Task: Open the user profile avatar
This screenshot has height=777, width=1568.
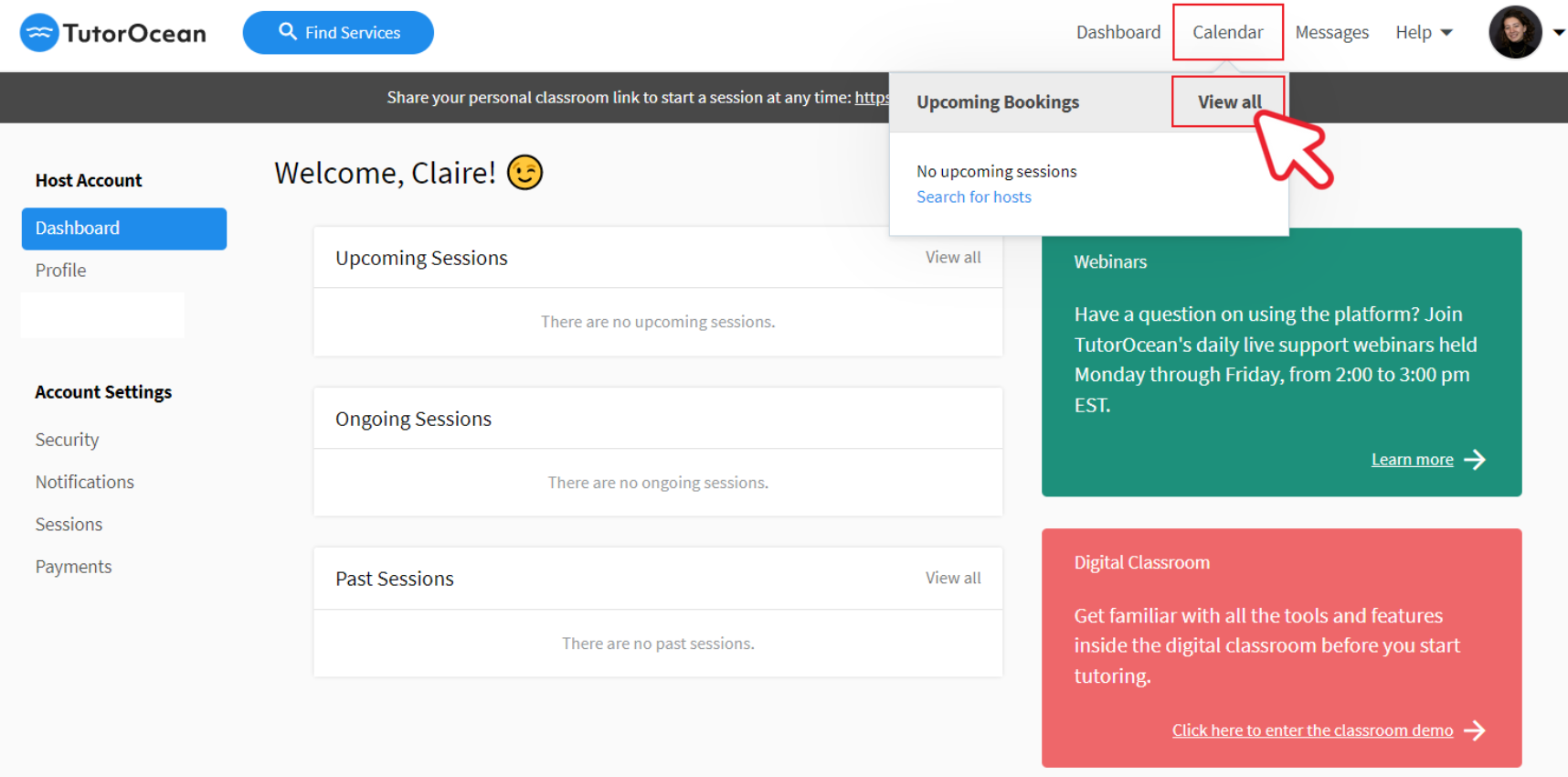Action: click(x=1514, y=32)
